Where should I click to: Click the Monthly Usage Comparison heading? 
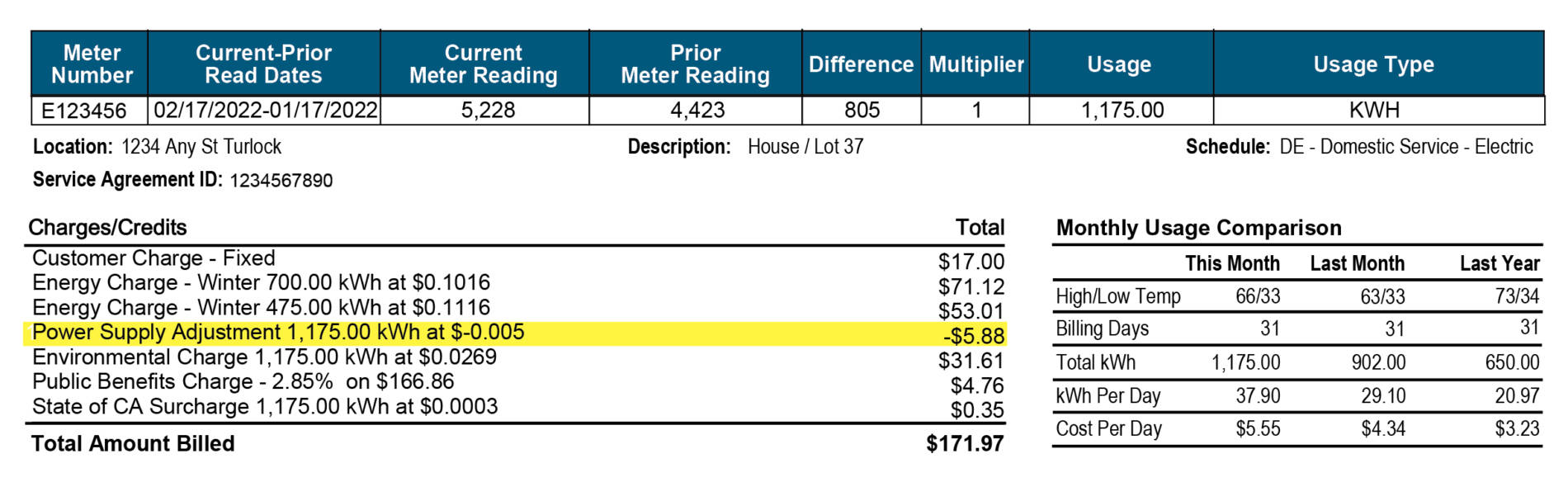(x=1198, y=228)
